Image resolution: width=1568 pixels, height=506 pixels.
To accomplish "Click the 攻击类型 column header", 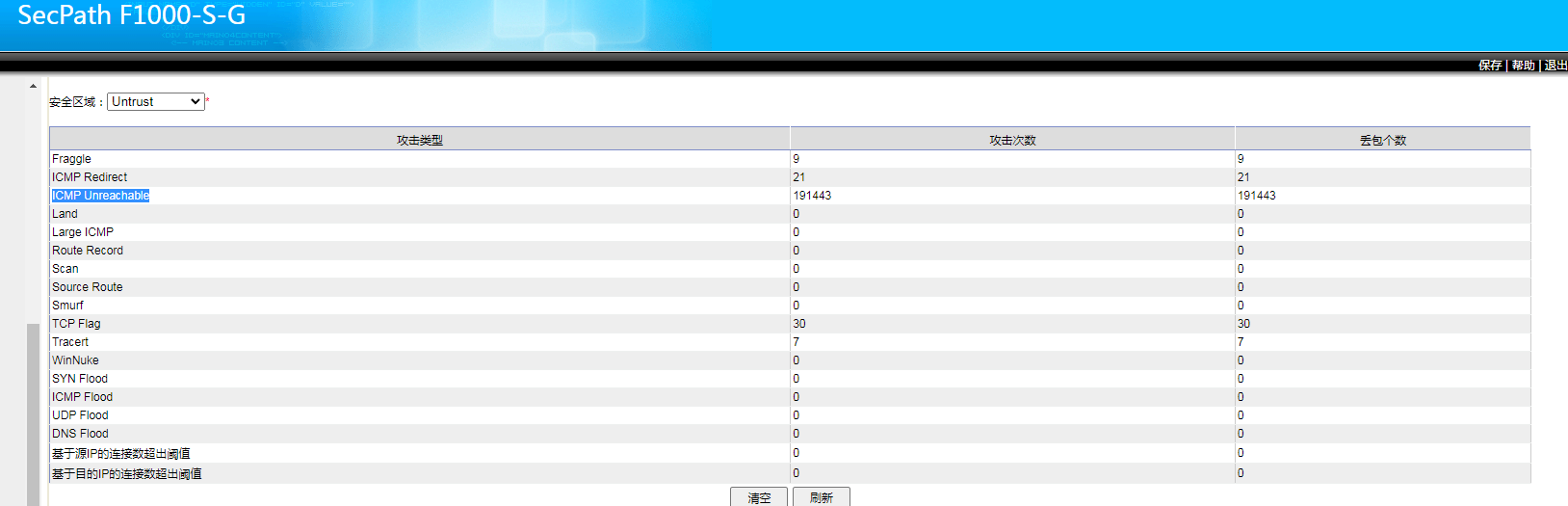I will [x=420, y=140].
